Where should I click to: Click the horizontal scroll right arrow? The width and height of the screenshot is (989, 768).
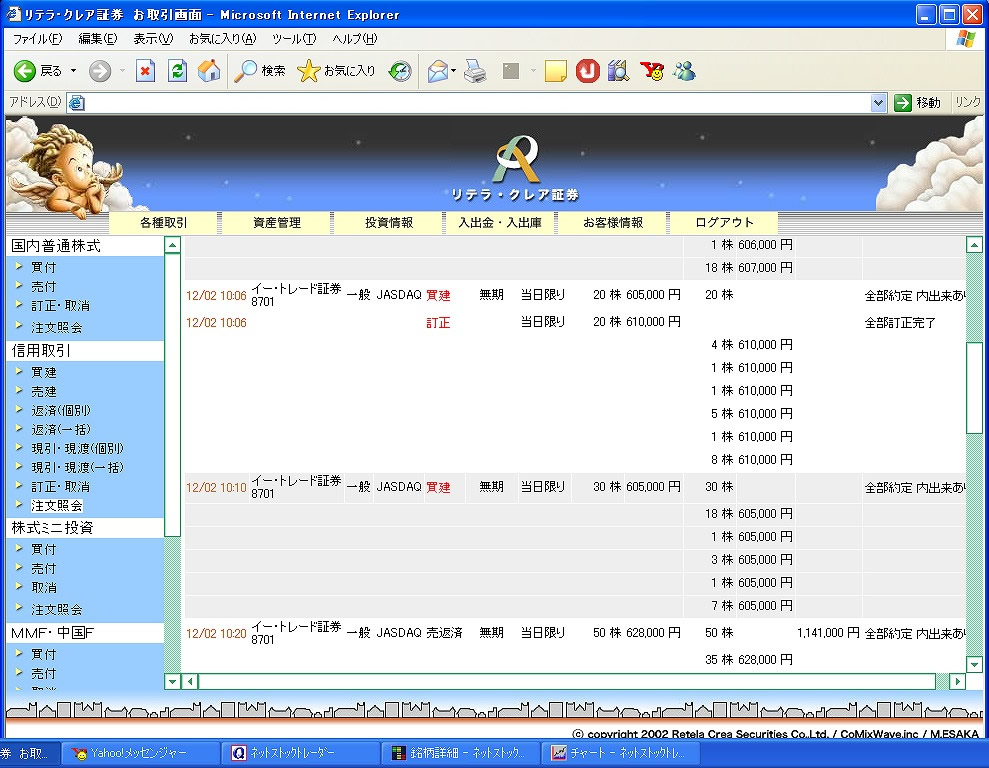(x=957, y=681)
